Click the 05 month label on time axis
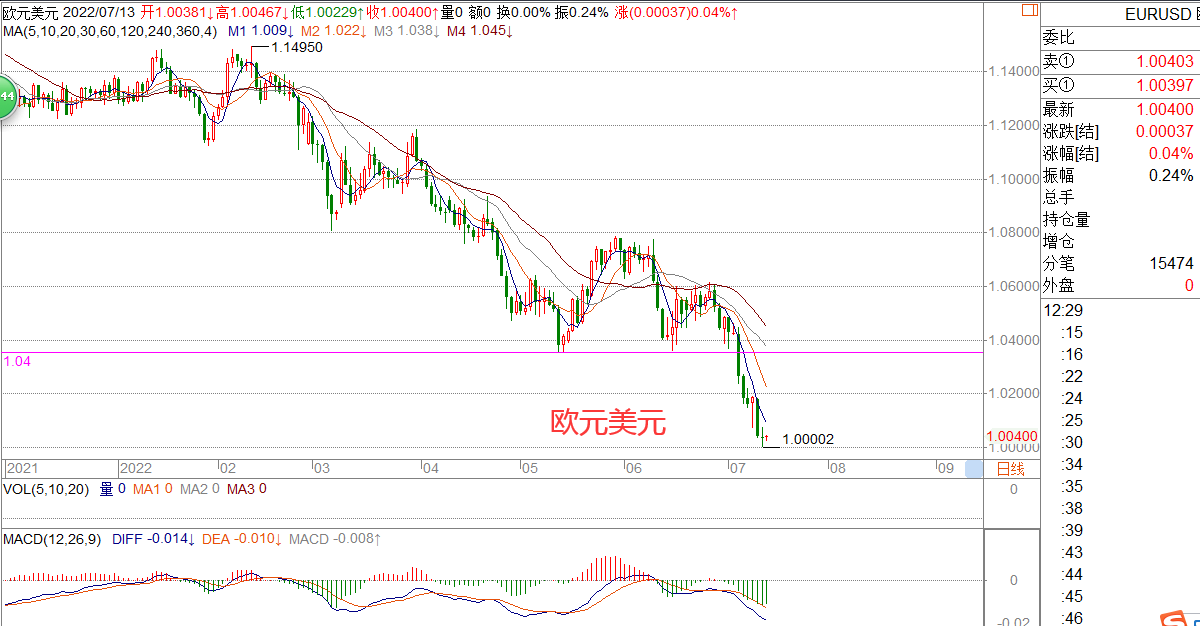1200x626 pixels. [529, 468]
